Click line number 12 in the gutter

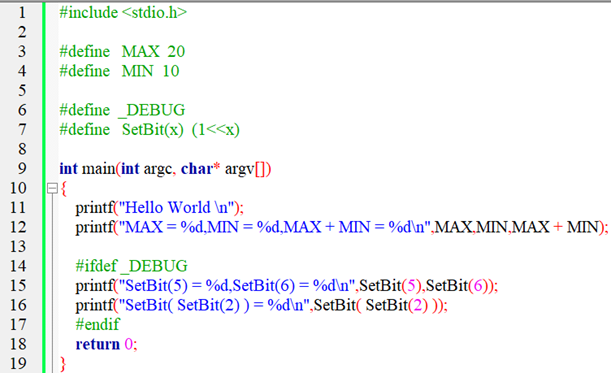(x=18, y=227)
